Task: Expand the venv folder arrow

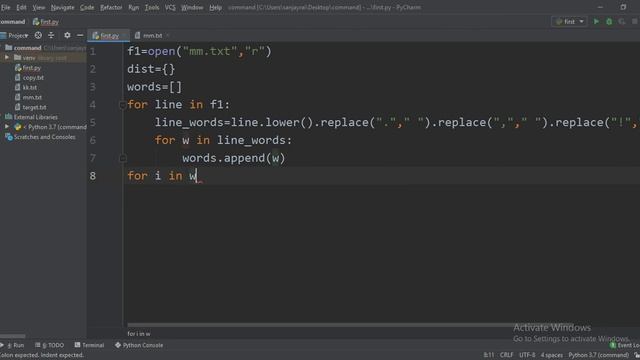Action: (7, 58)
